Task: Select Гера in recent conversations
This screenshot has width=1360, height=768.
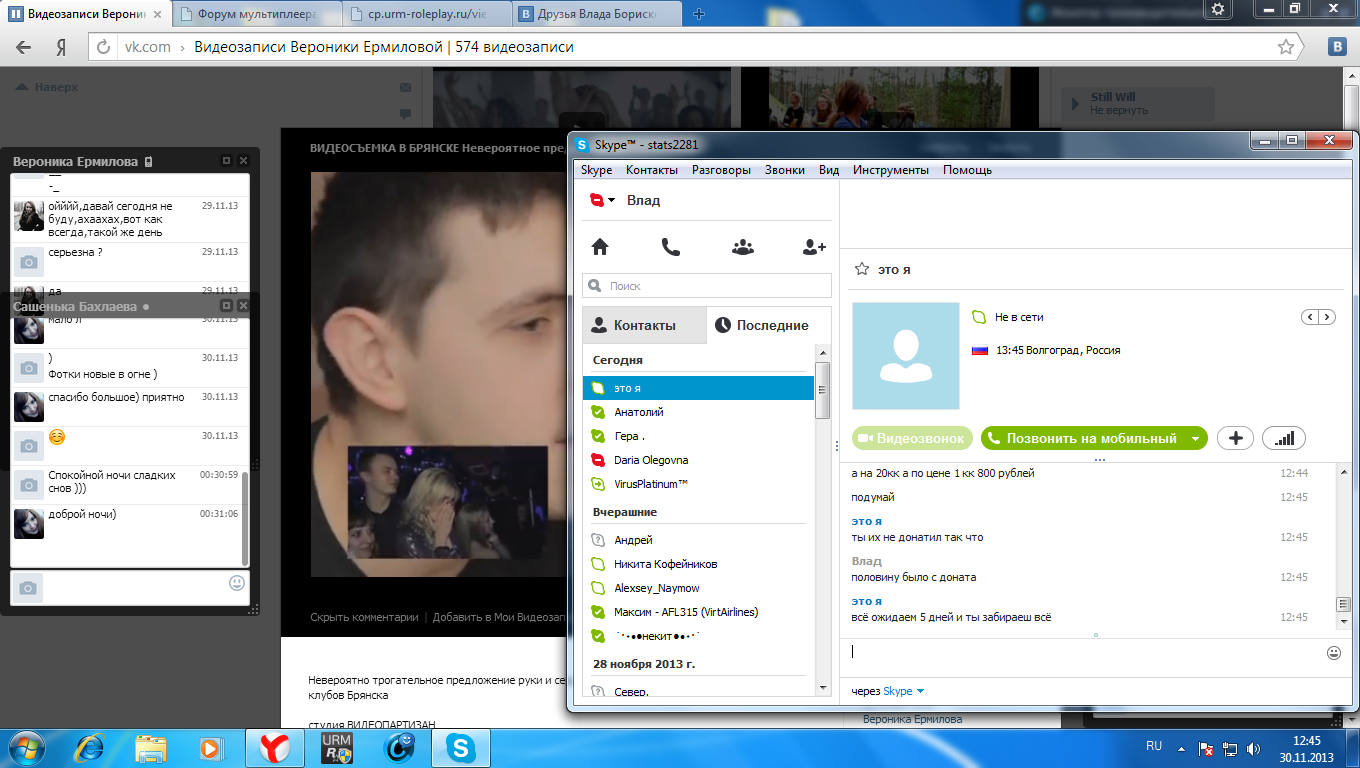Action: (x=699, y=436)
